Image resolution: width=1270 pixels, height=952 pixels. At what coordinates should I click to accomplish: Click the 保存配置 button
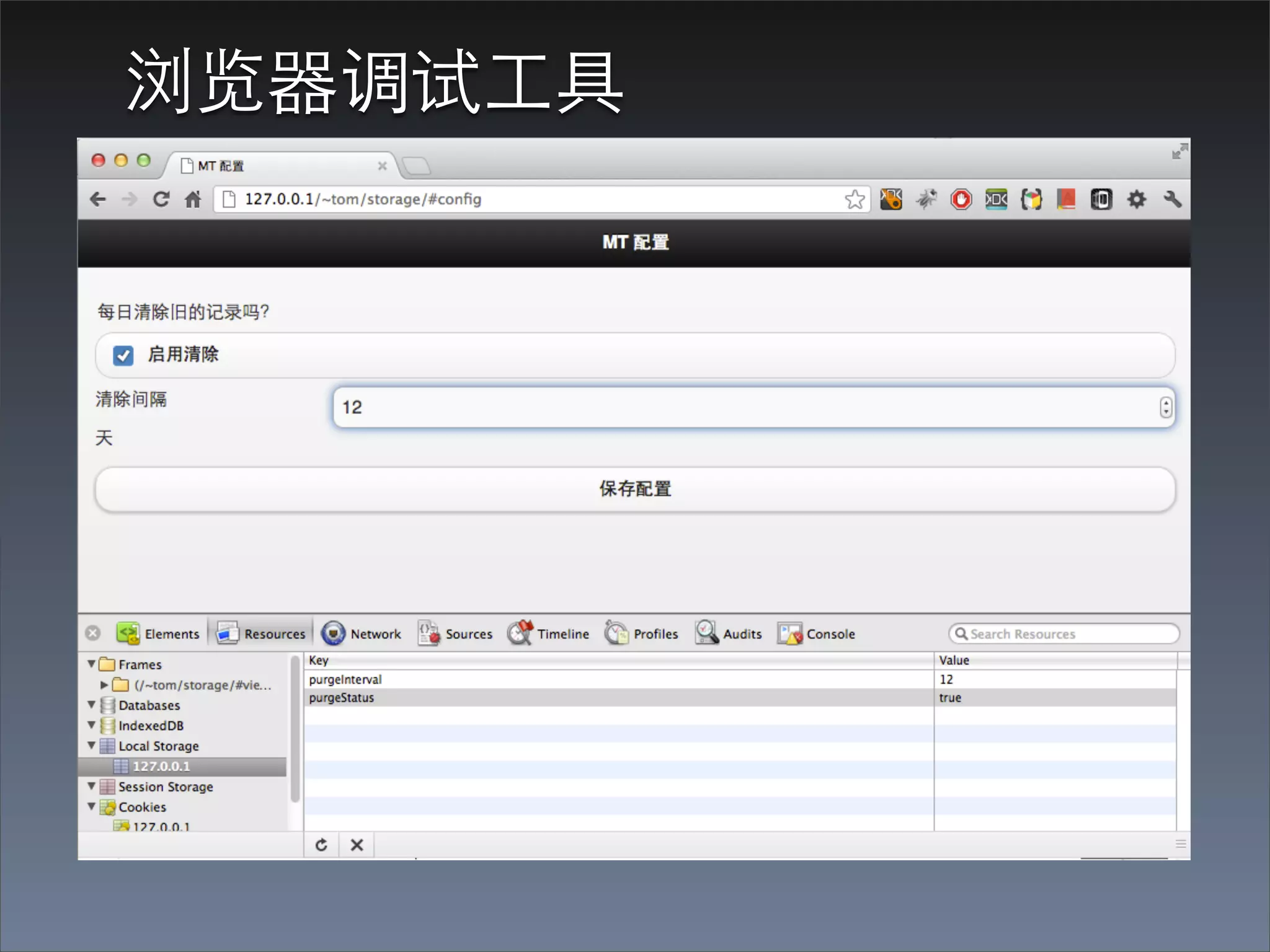(x=634, y=489)
